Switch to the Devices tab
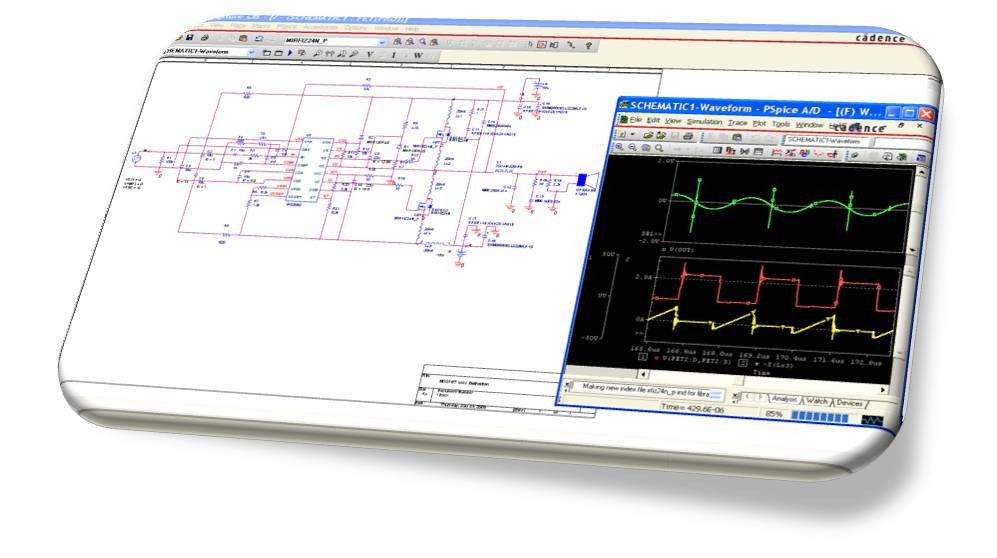This screenshot has width=997, height=558. click(849, 402)
